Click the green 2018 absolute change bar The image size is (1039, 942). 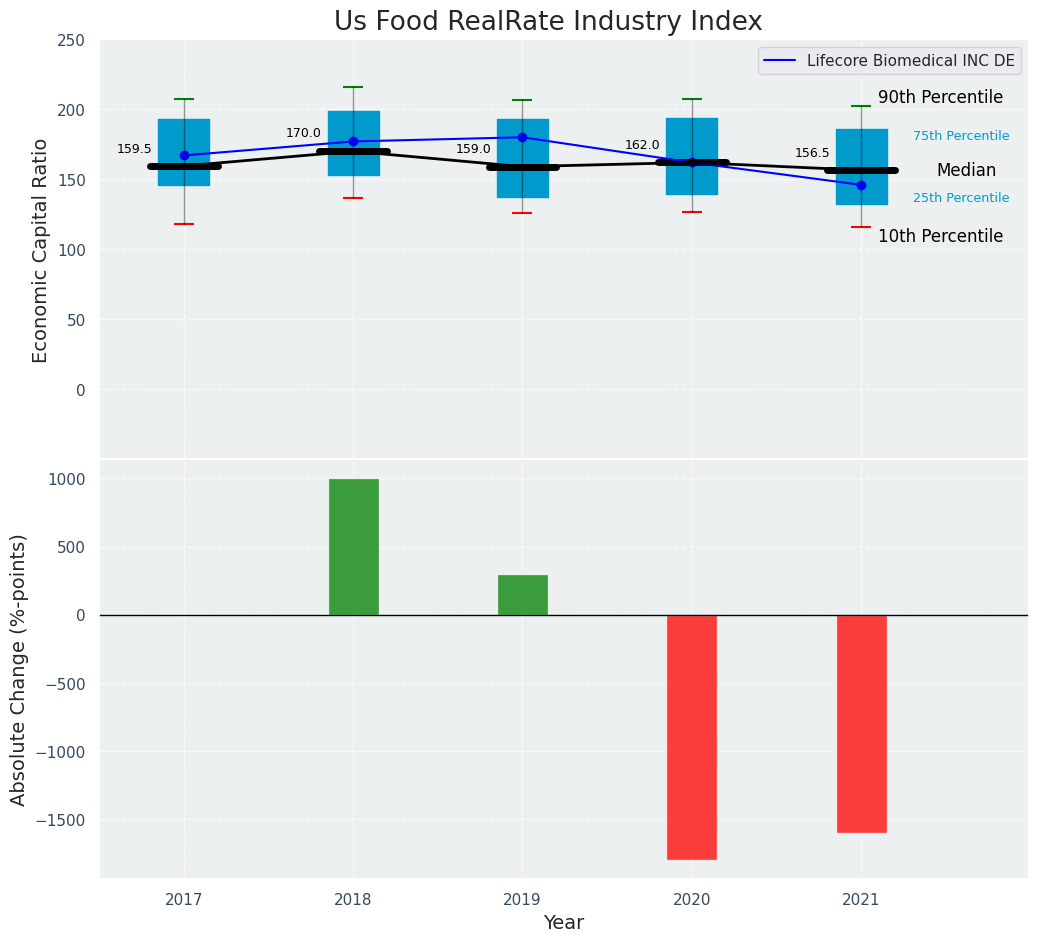click(x=354, y=547)
